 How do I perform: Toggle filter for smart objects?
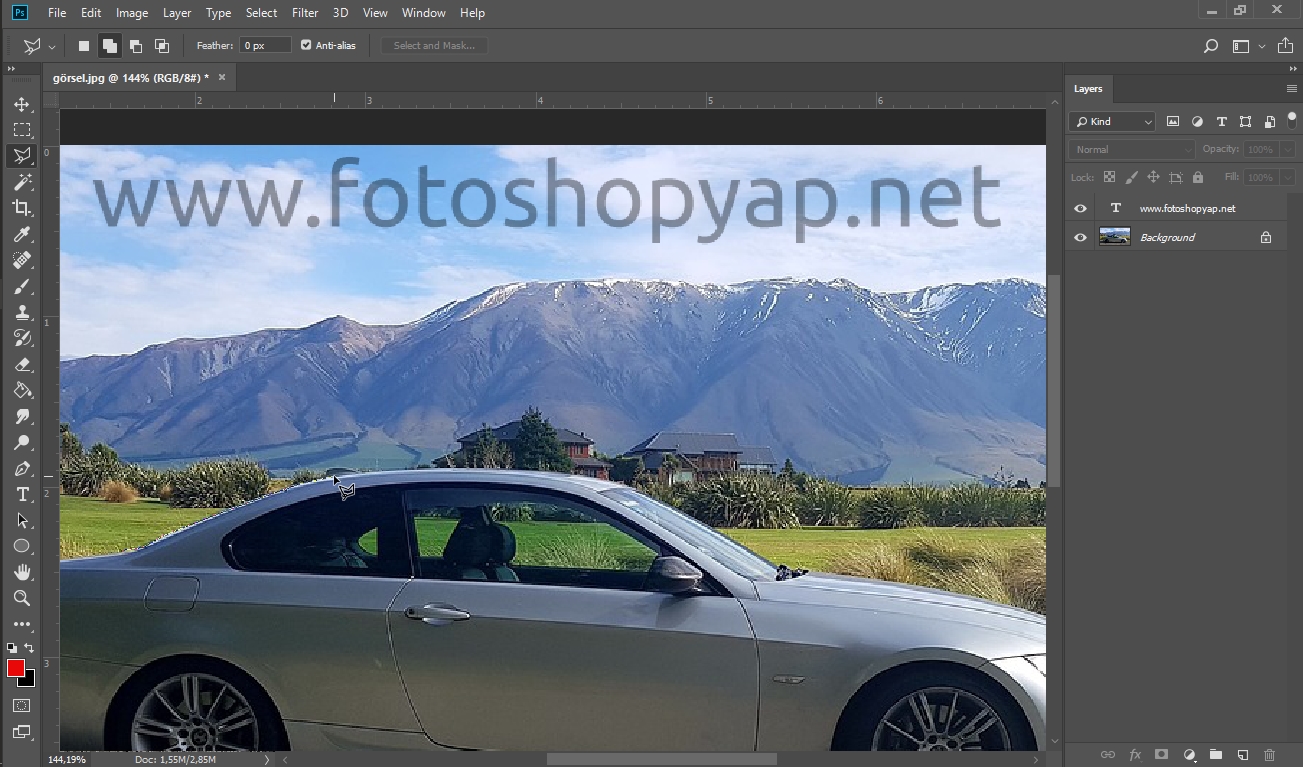pos(1269,121)
